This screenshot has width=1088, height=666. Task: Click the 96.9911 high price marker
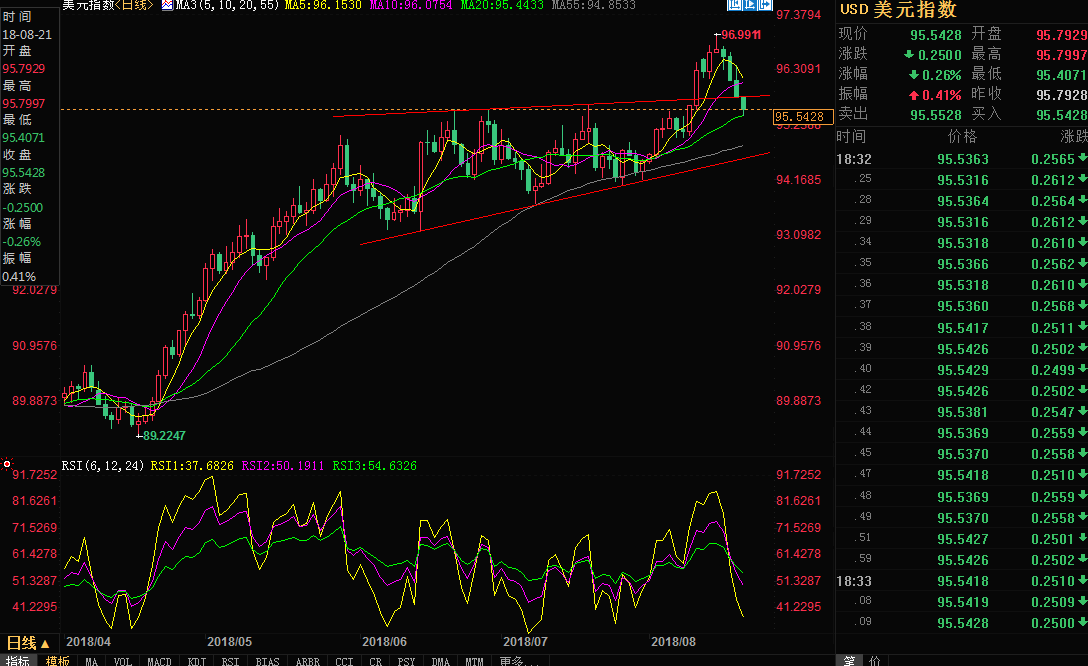click(x=740, y=35)
